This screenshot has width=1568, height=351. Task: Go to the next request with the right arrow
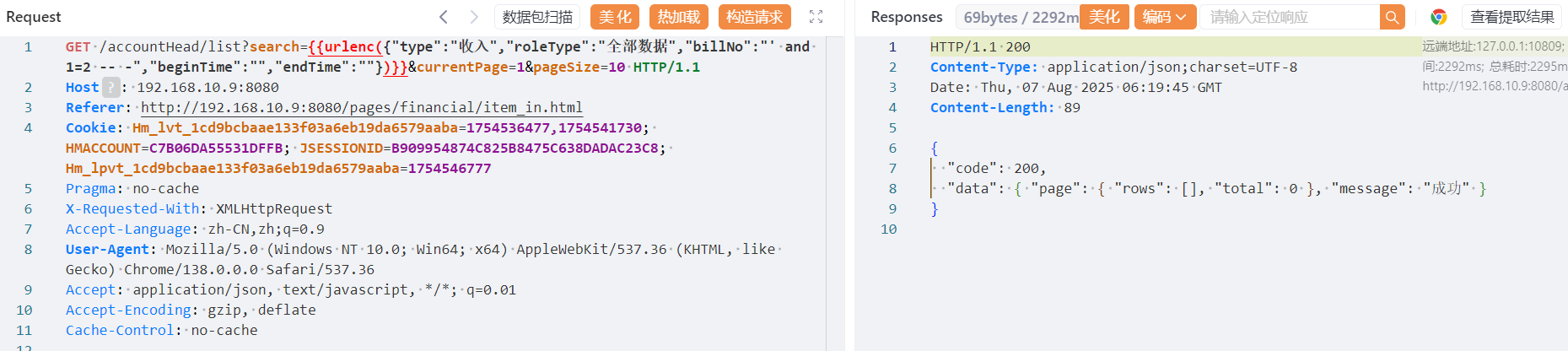[x=474, y=17]
